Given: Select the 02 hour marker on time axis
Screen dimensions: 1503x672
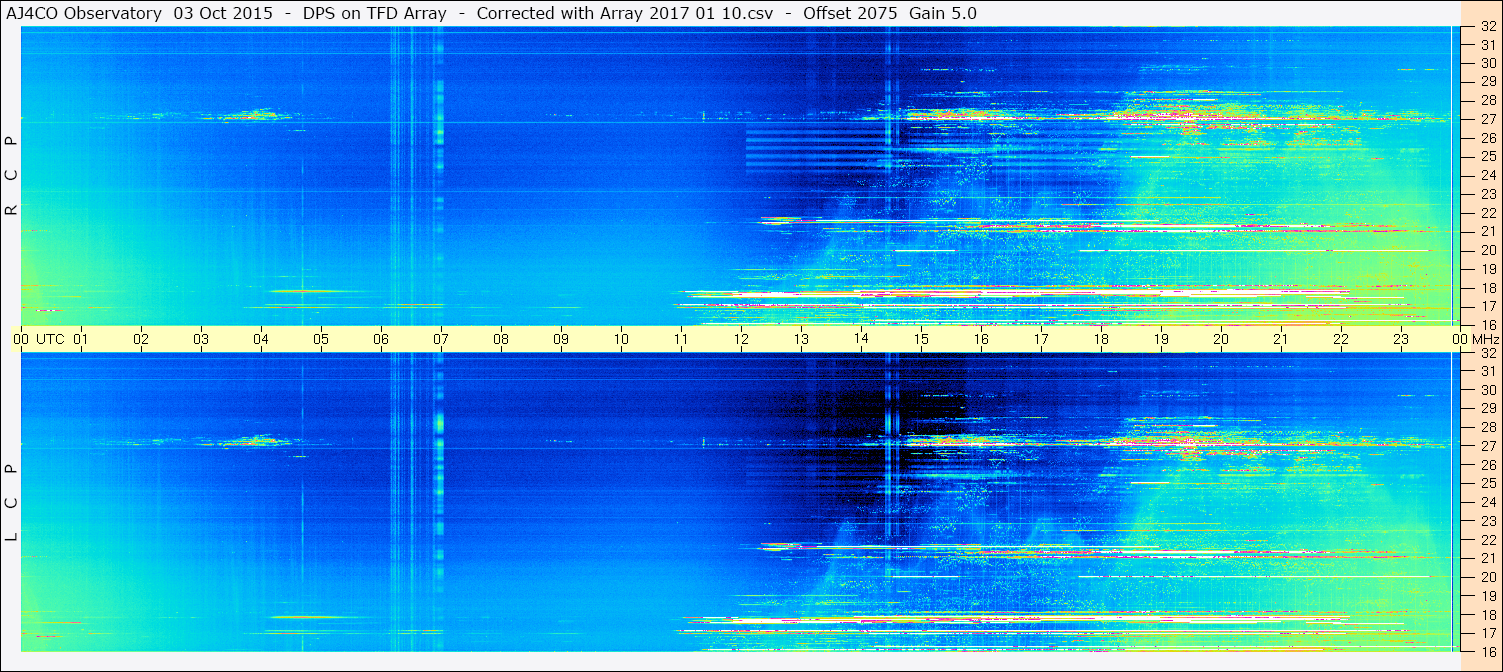Looking at the screenshot, I should (x=141, y=339).
